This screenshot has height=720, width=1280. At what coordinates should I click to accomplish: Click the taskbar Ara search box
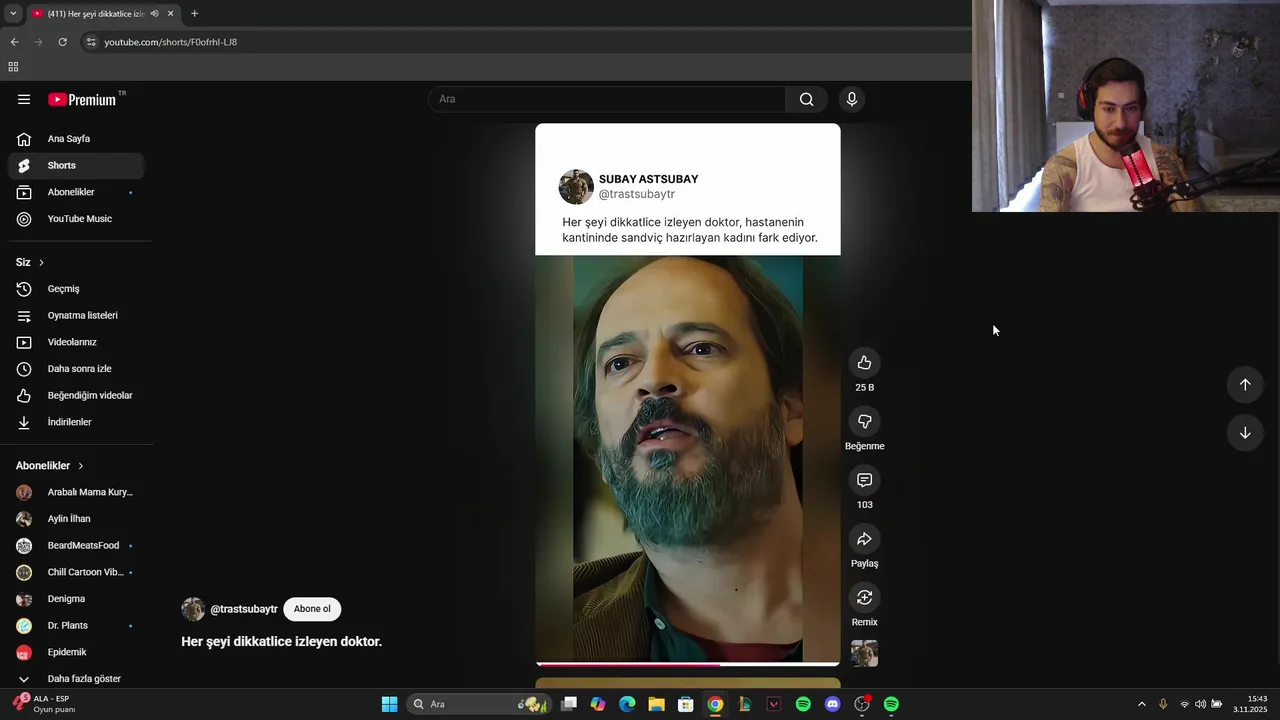tap(478, 704)
